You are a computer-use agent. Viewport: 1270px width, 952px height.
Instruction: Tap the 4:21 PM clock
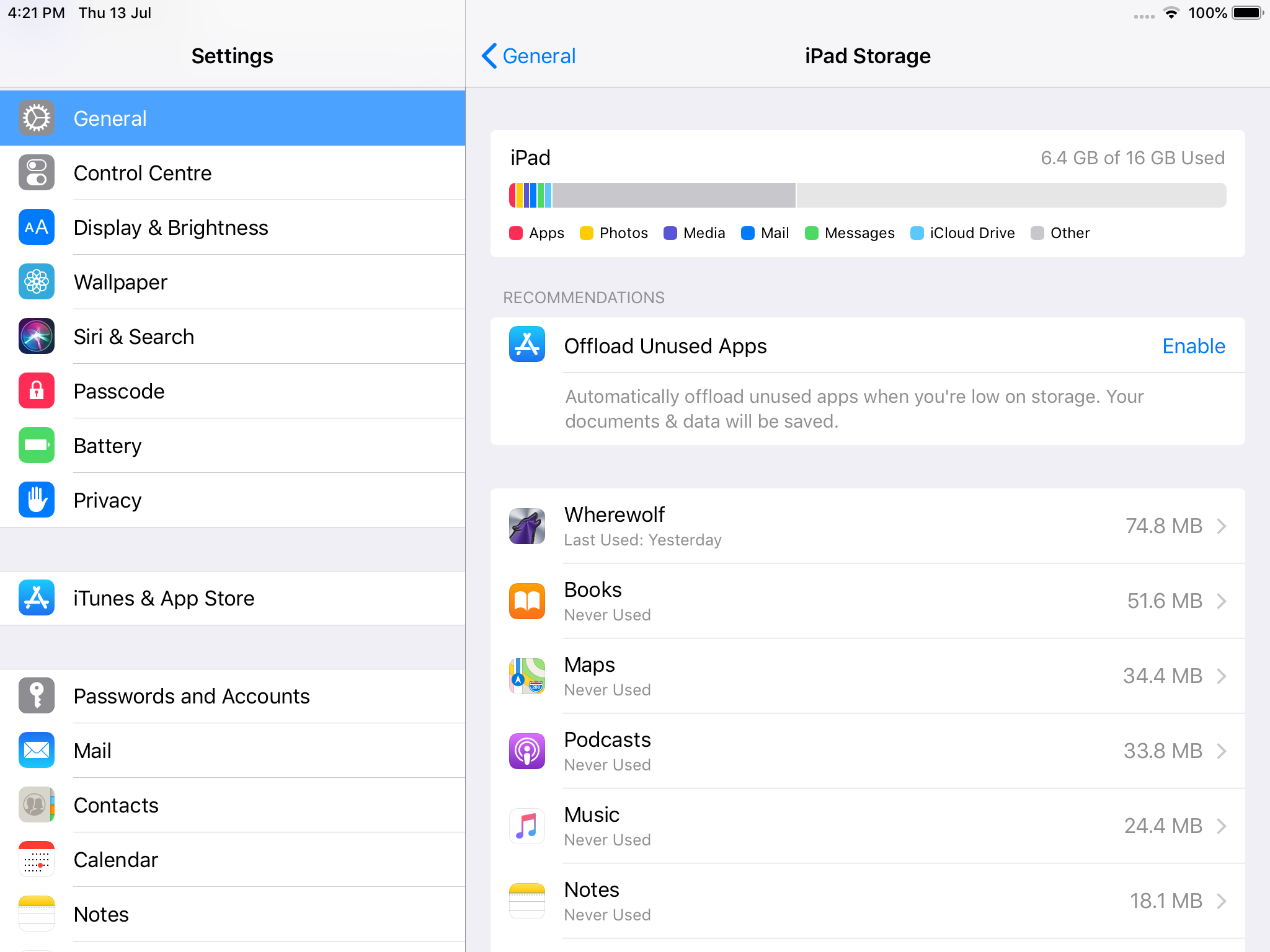(36, 13)
